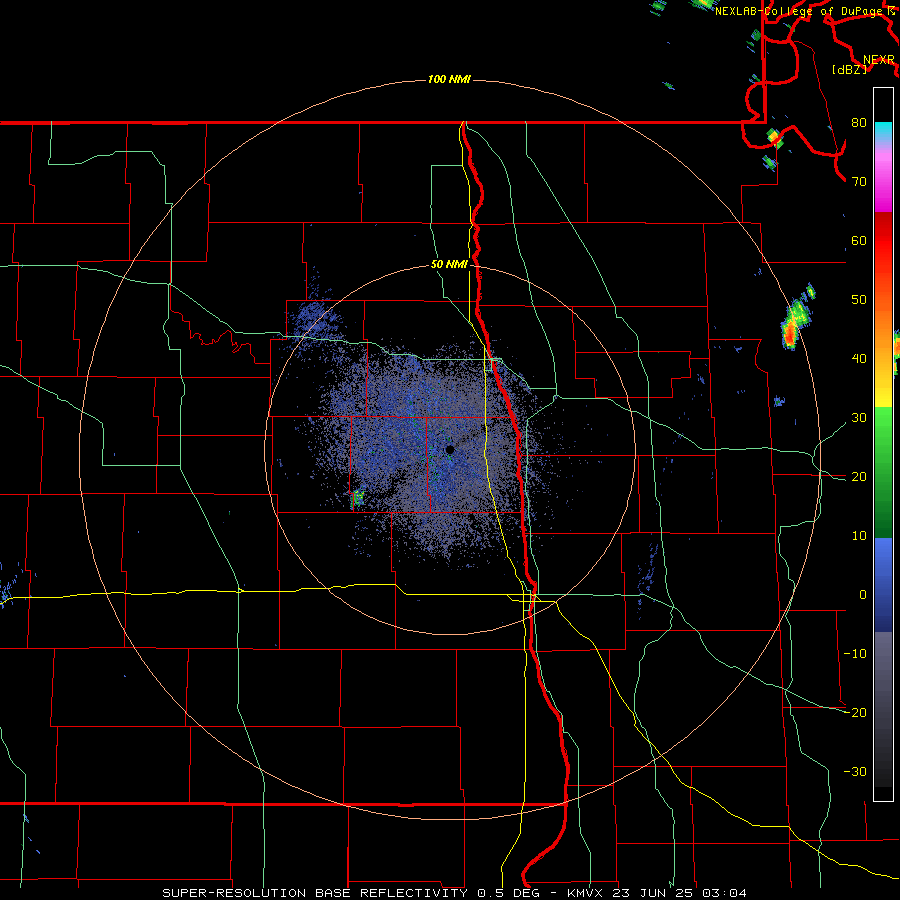Click the "[dBZ]" unit label
Image resolution: width=900 pixels, height=900 pixels.
849,70
